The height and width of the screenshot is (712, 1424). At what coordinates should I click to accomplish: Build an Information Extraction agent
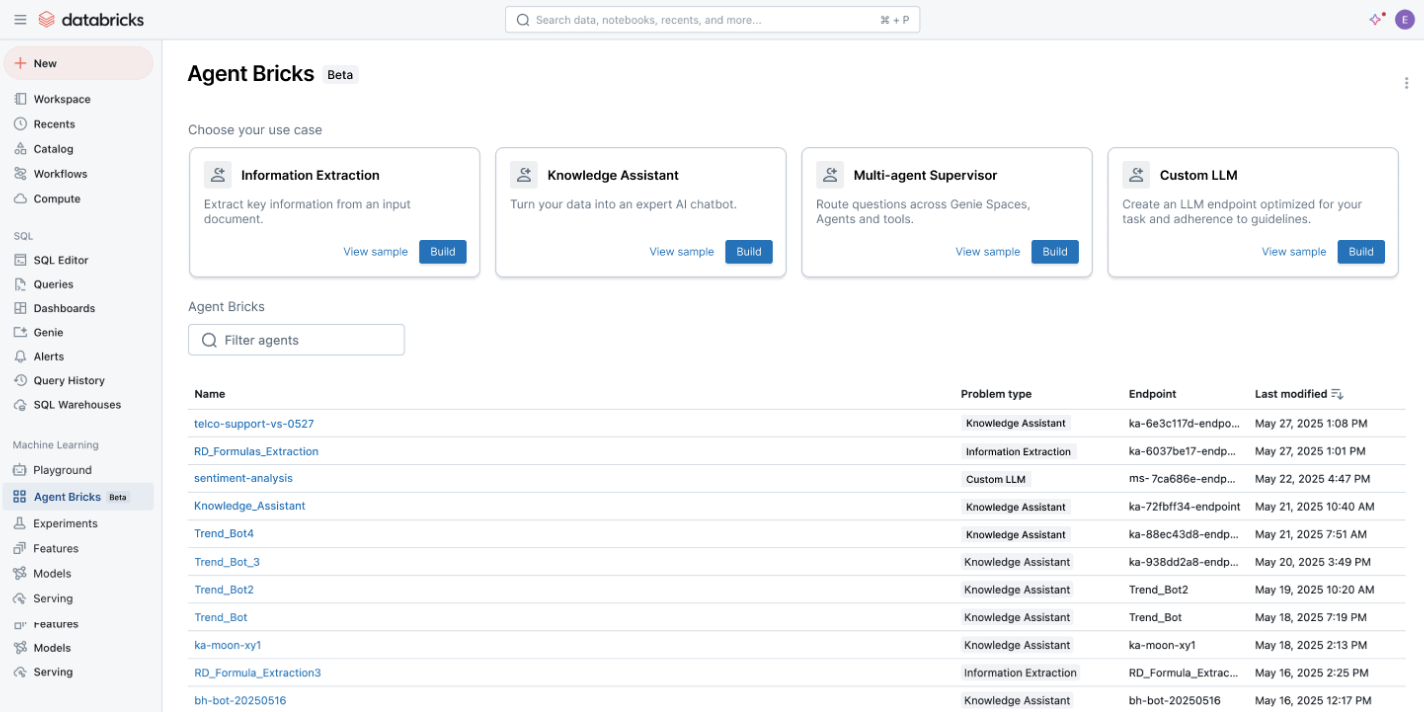click(442, 252)
